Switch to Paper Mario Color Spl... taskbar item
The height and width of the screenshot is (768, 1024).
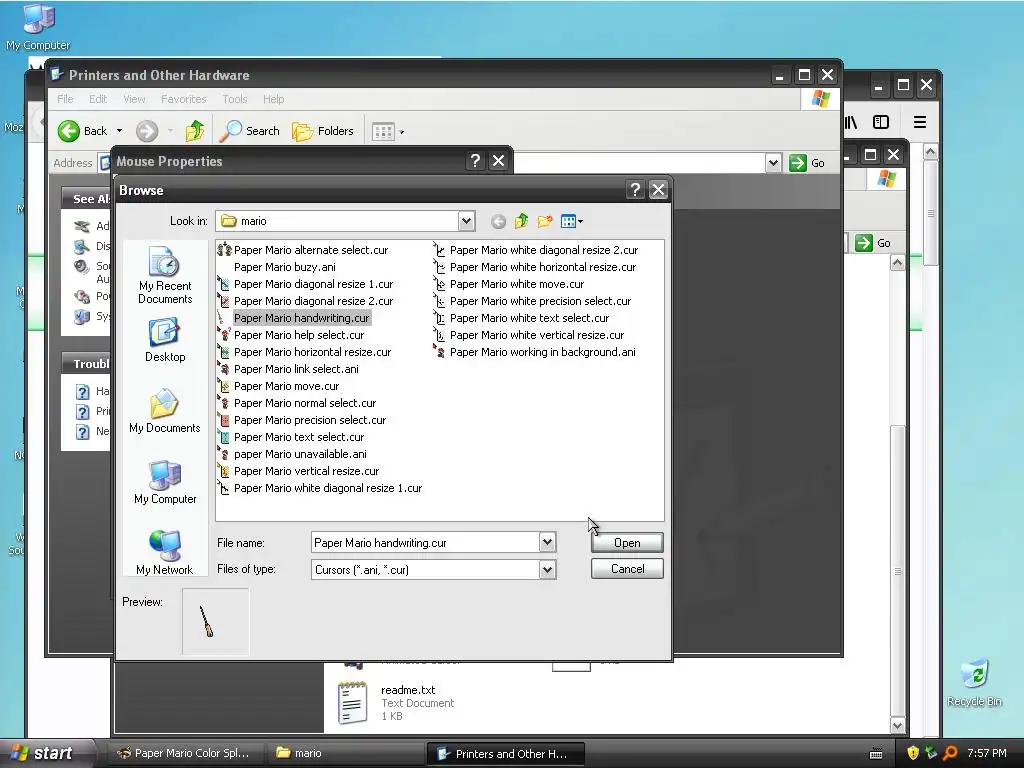coord(185,753)
